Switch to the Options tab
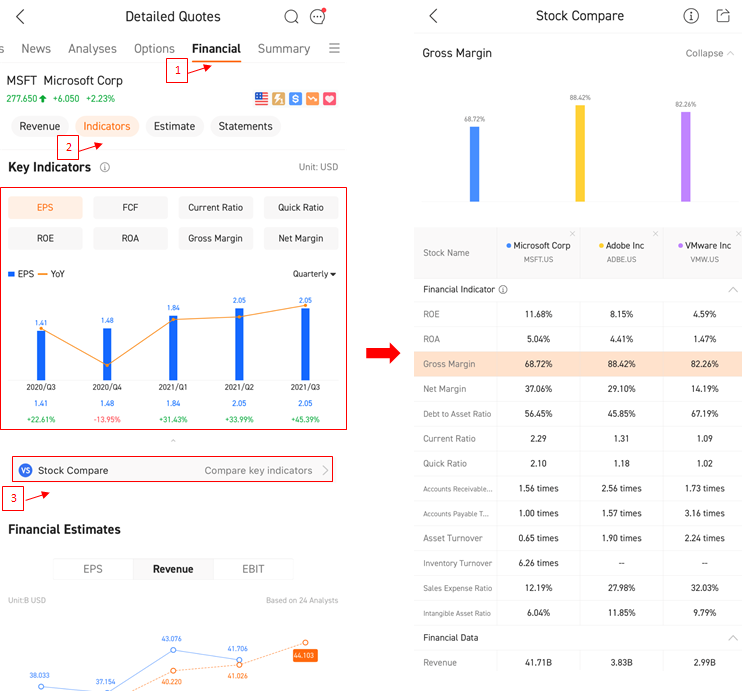 (x=154, y=49)
